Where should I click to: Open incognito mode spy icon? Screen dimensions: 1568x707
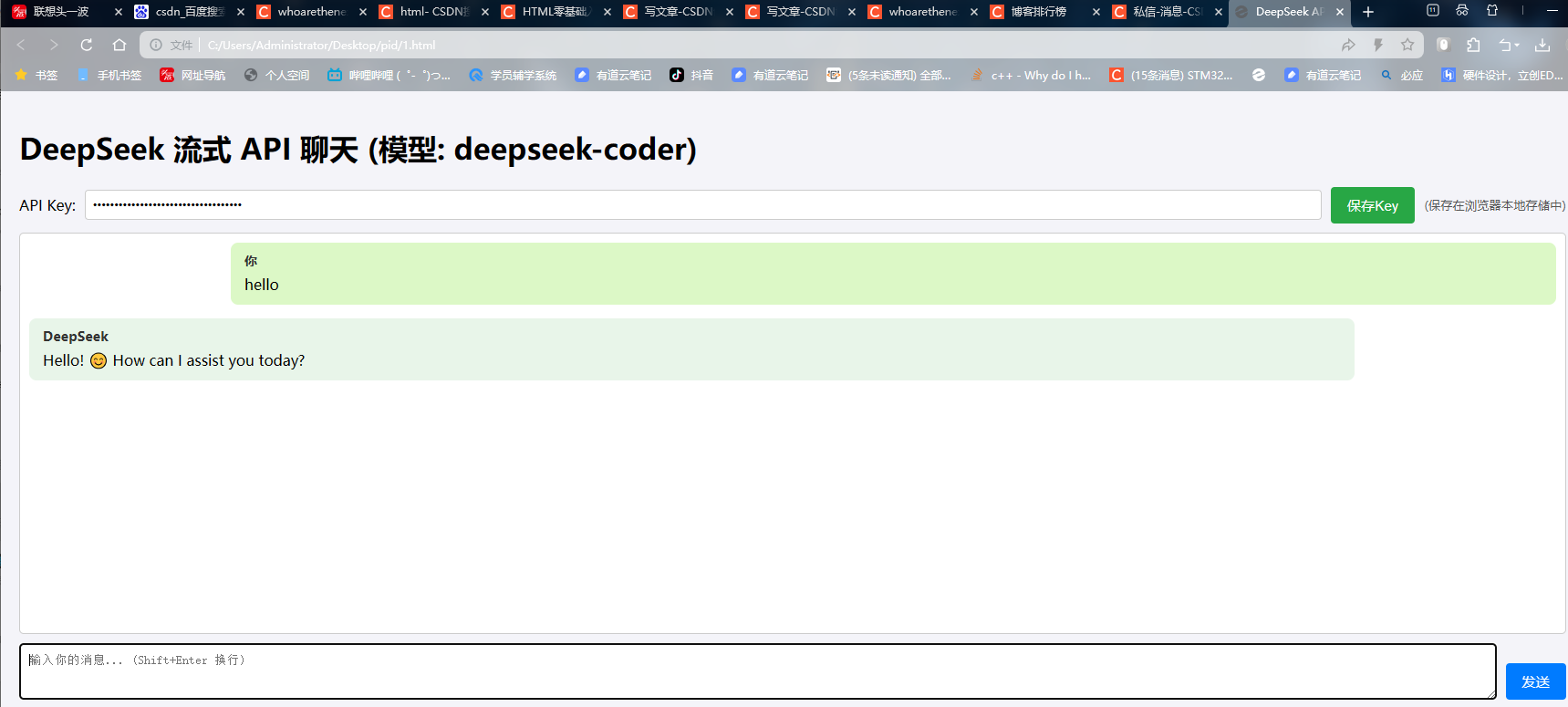pyautogui.click(x=1462, y=11)
